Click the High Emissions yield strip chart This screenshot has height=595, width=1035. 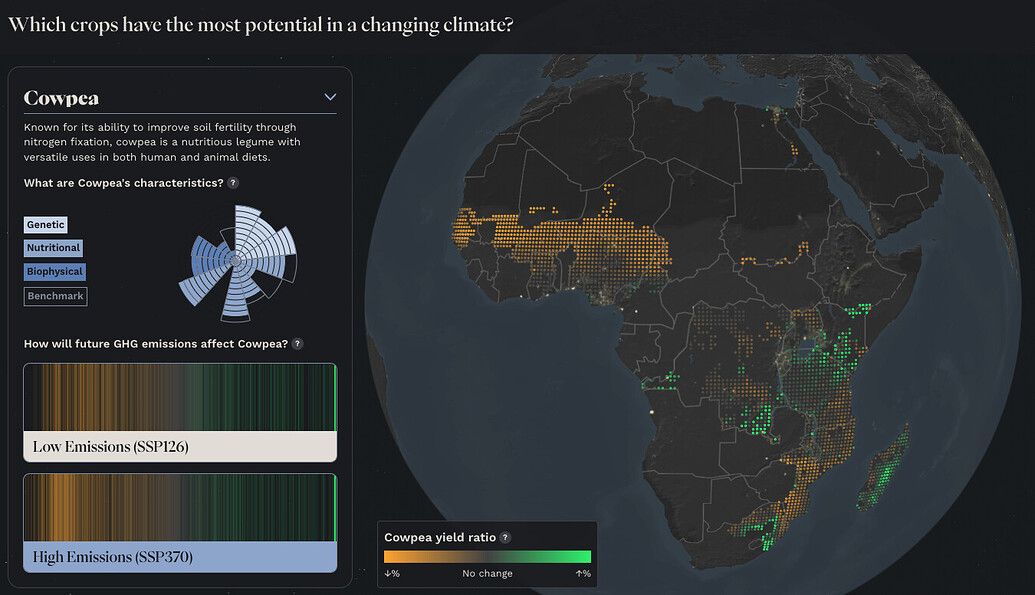tap(180, 507)
